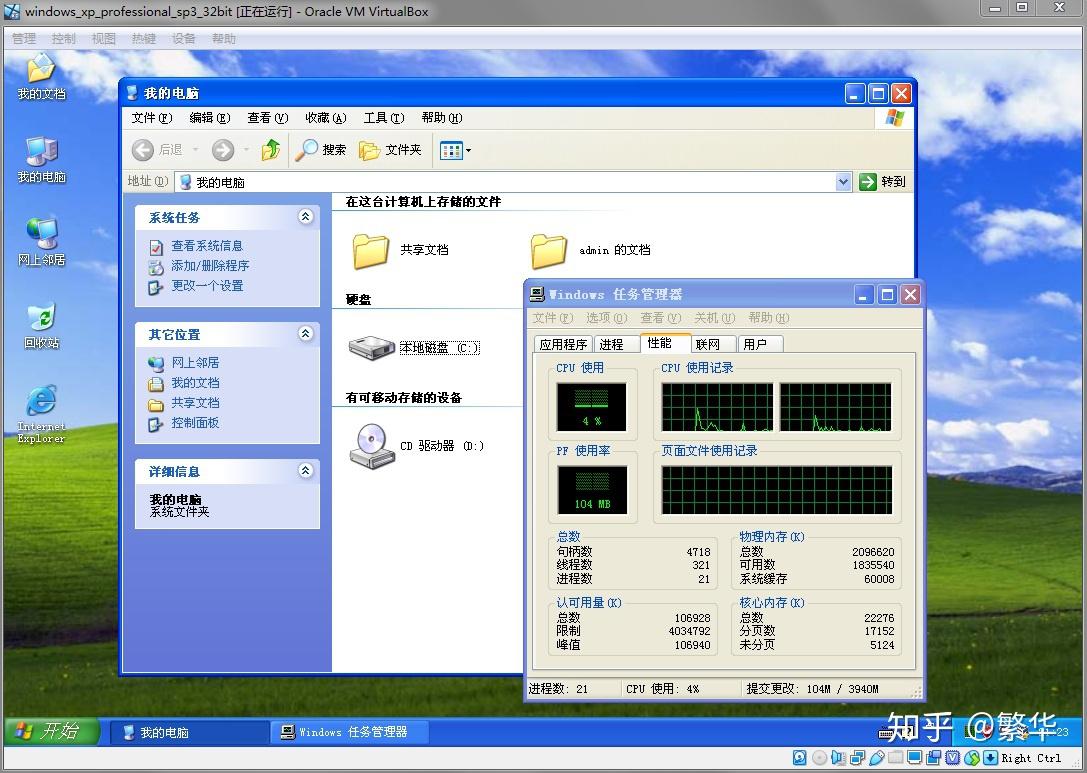The height and width of the screenshot is (773, 1087).
Task: Click the 查看系统信息 link
Action: [x=207, y=245]
